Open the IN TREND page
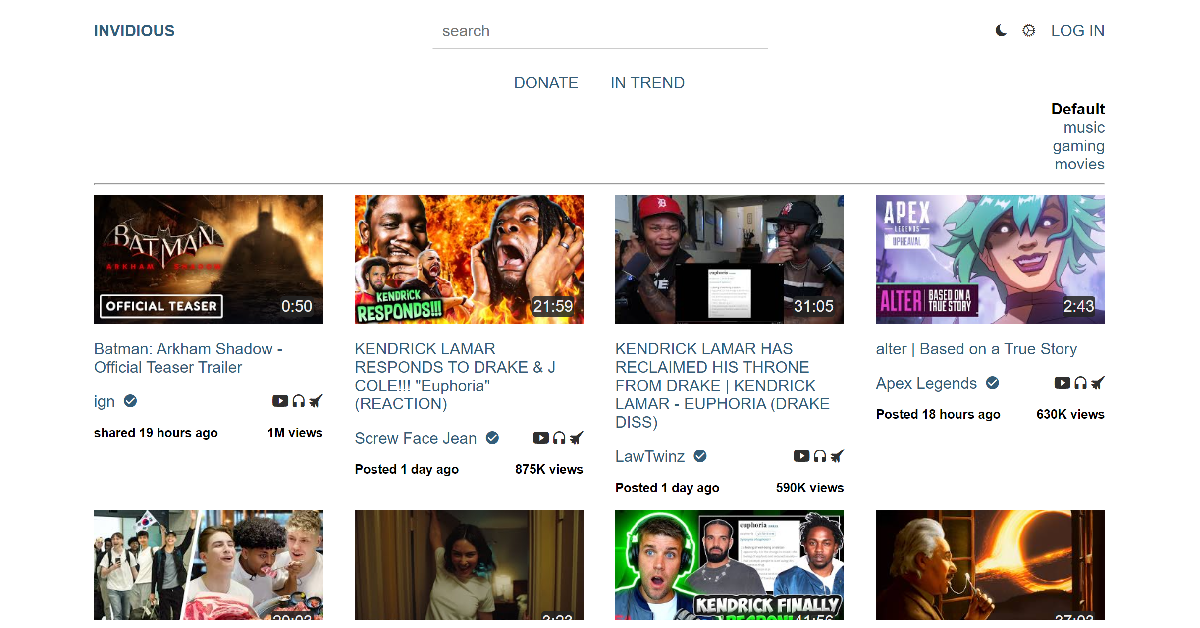Screen dimensions: 1200x628 [x=647, y=83]
